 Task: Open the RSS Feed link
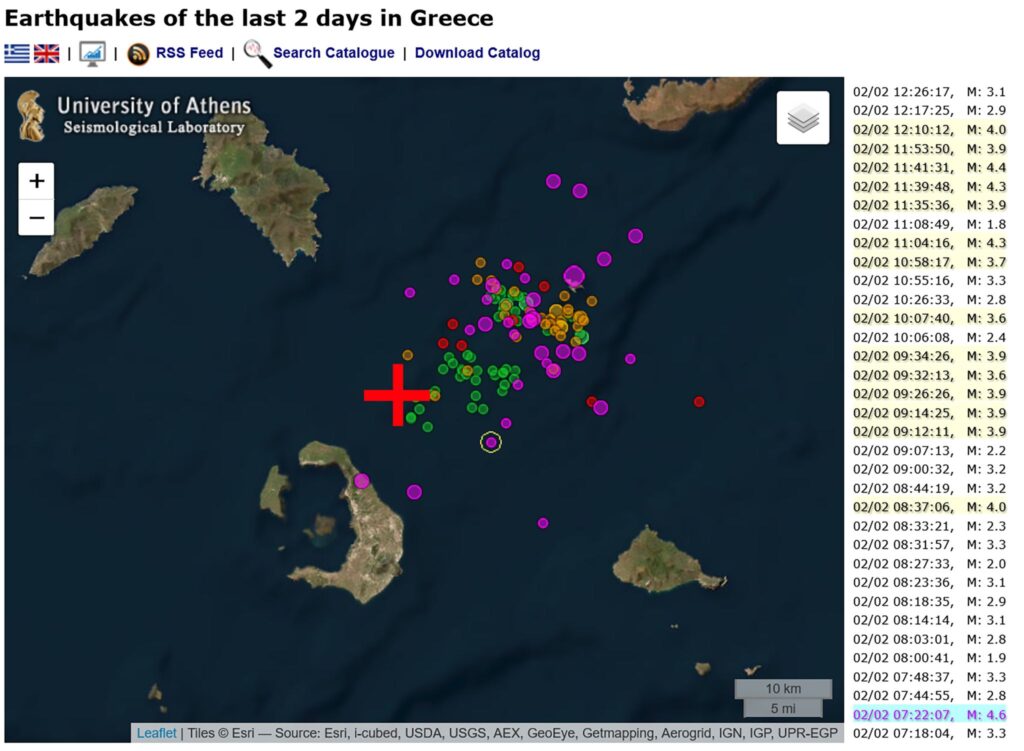coord(189,53)
